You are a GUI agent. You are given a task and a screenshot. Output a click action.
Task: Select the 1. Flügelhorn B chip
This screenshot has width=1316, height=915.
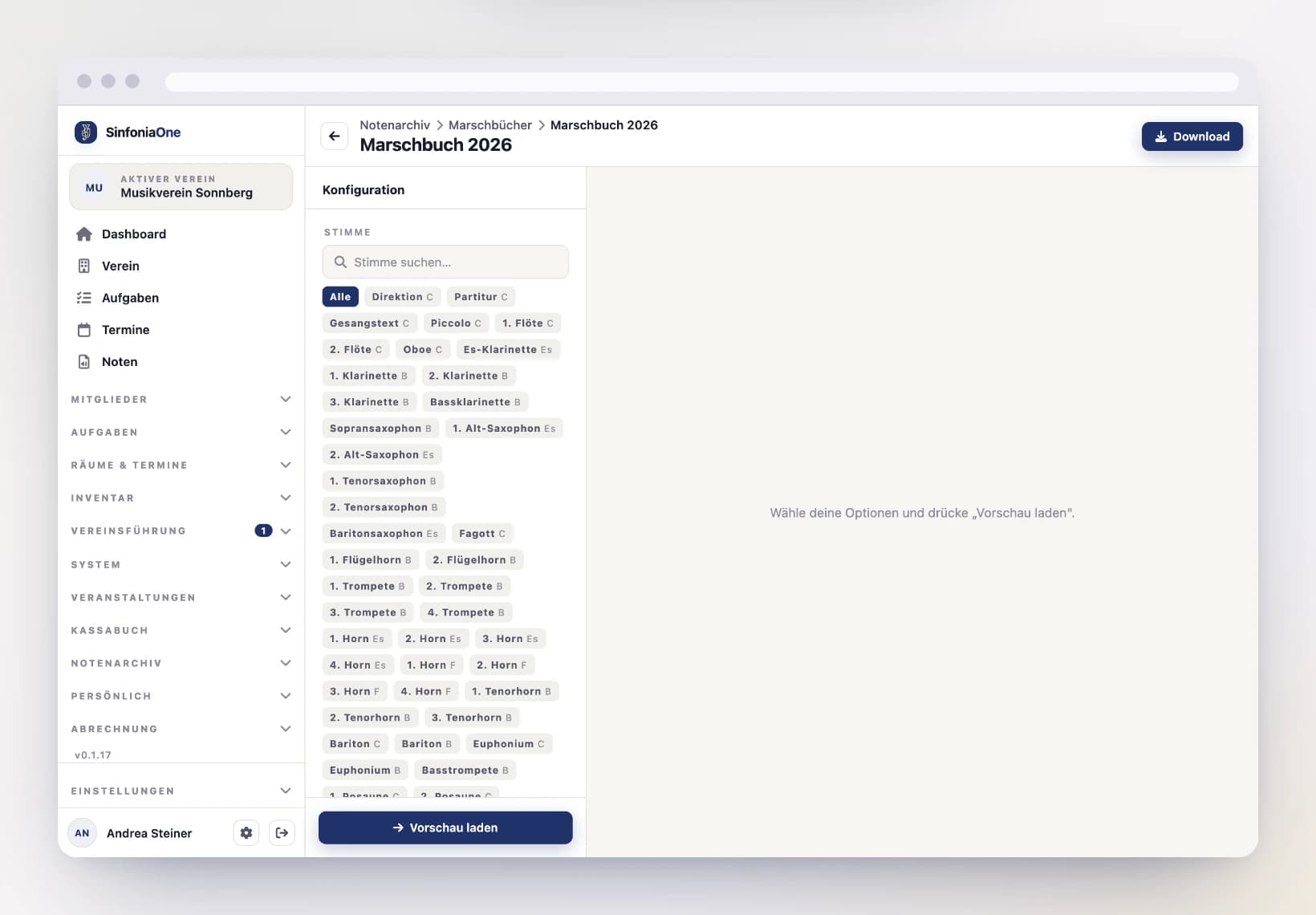click(x=371, y=560)
